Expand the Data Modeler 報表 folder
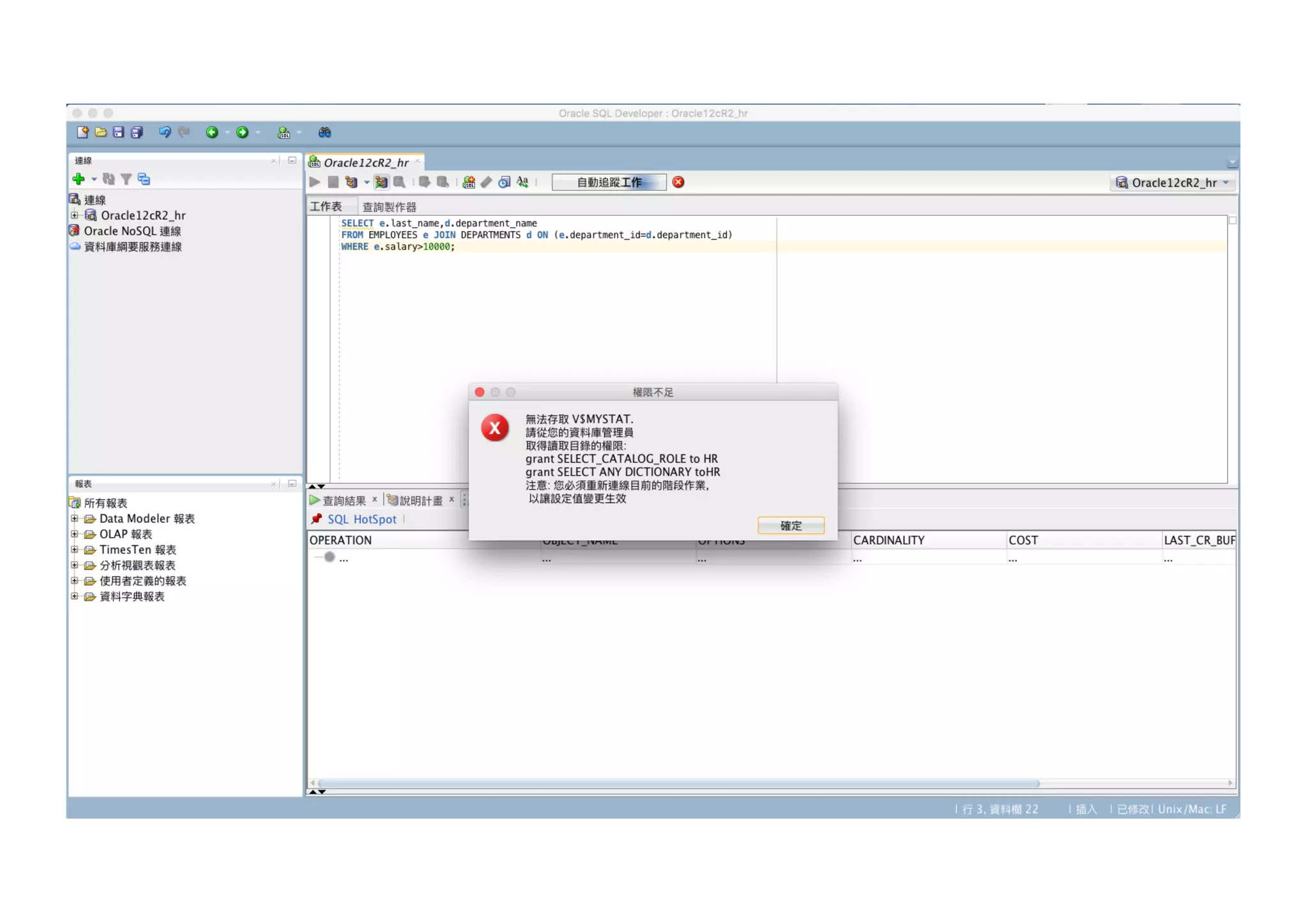1308x924 pixels. click(x=74, y=519)
